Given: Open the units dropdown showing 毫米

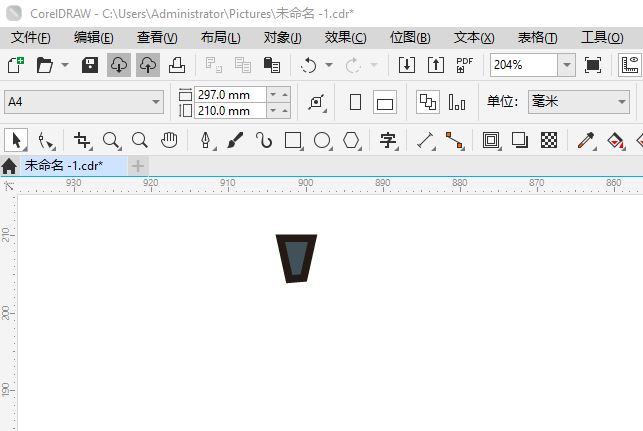Looking at the screenshot, I should click(579, 102).
